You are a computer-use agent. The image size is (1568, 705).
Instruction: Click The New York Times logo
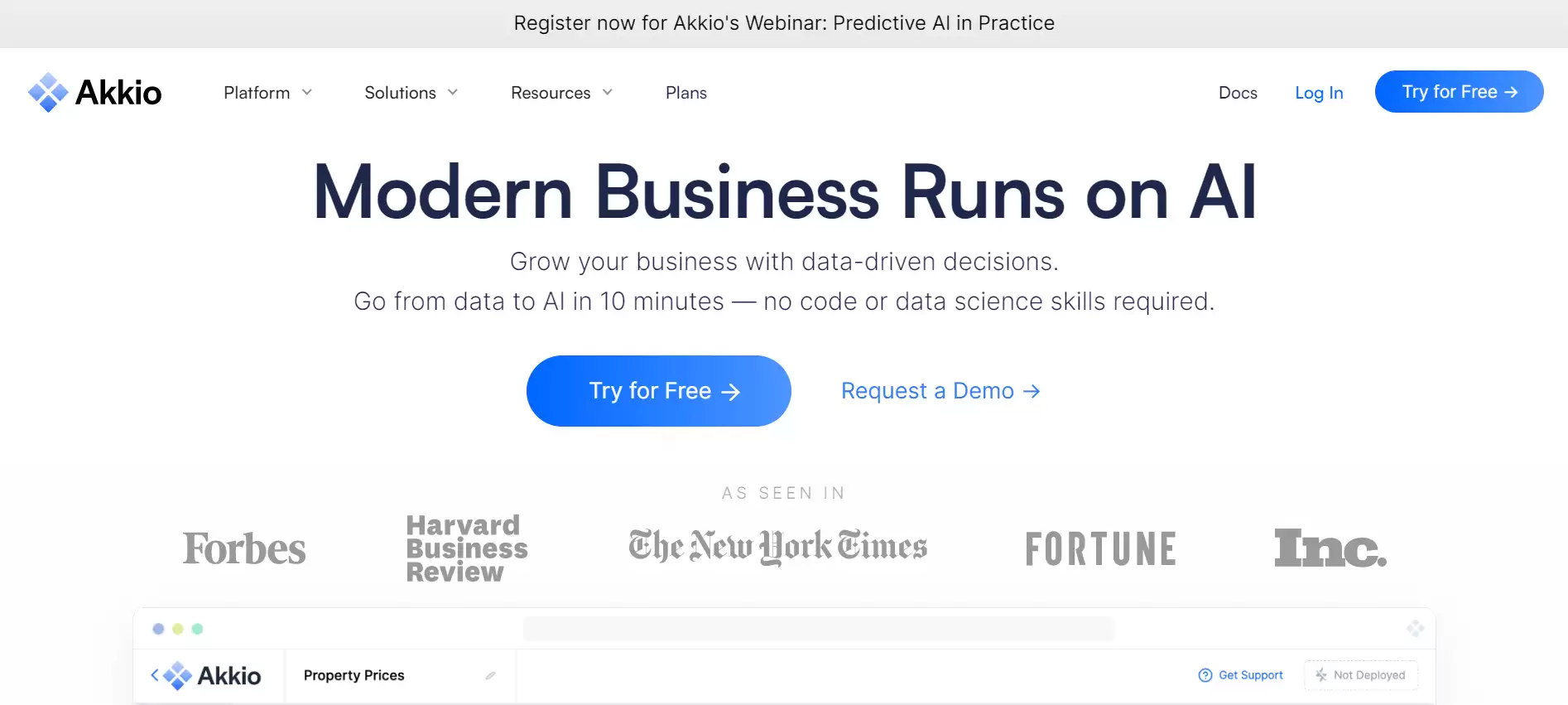point(777,547)
